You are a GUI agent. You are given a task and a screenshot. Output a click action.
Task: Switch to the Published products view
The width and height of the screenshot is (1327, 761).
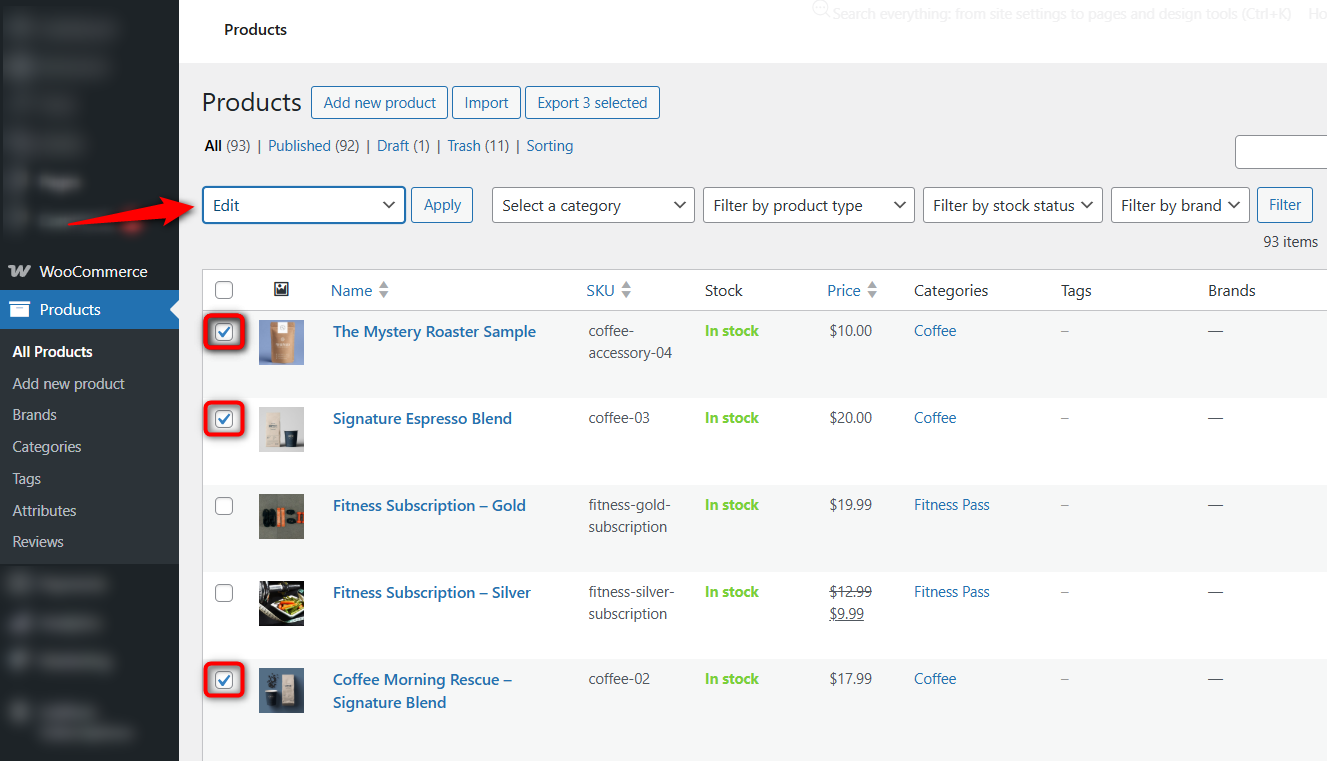click(299, 145)
